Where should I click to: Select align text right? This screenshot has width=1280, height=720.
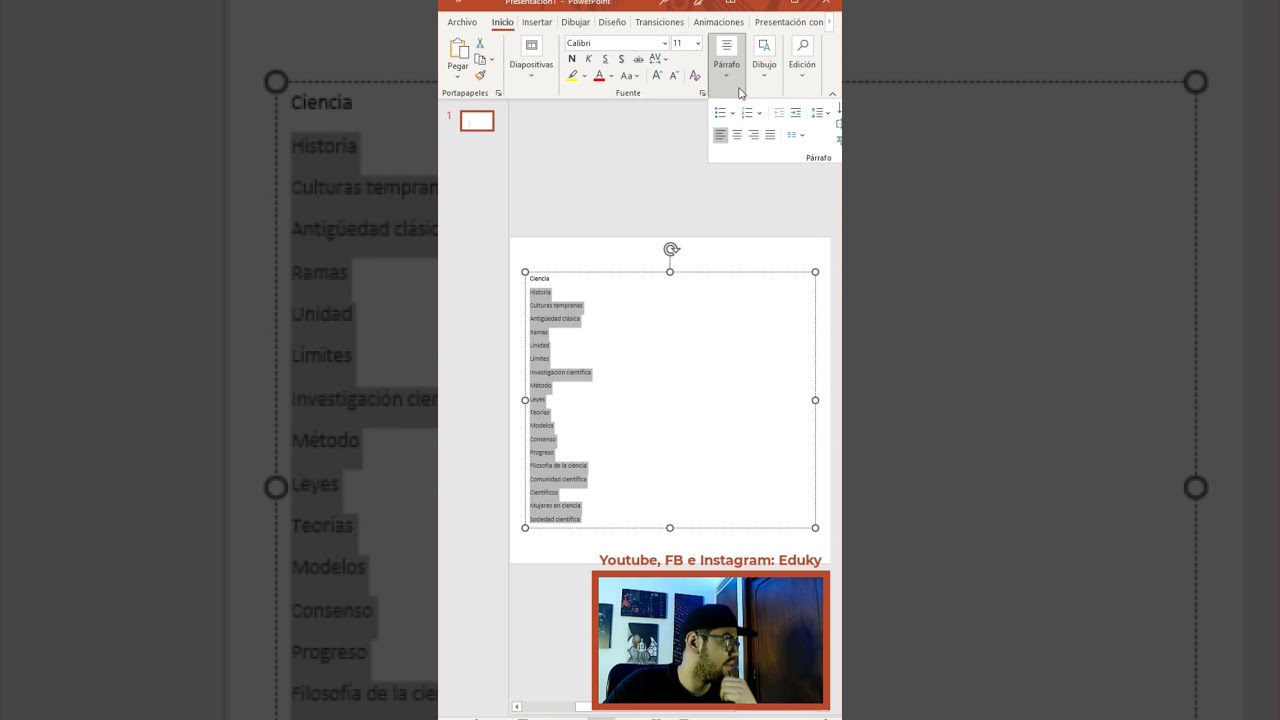tap(754, 135)
